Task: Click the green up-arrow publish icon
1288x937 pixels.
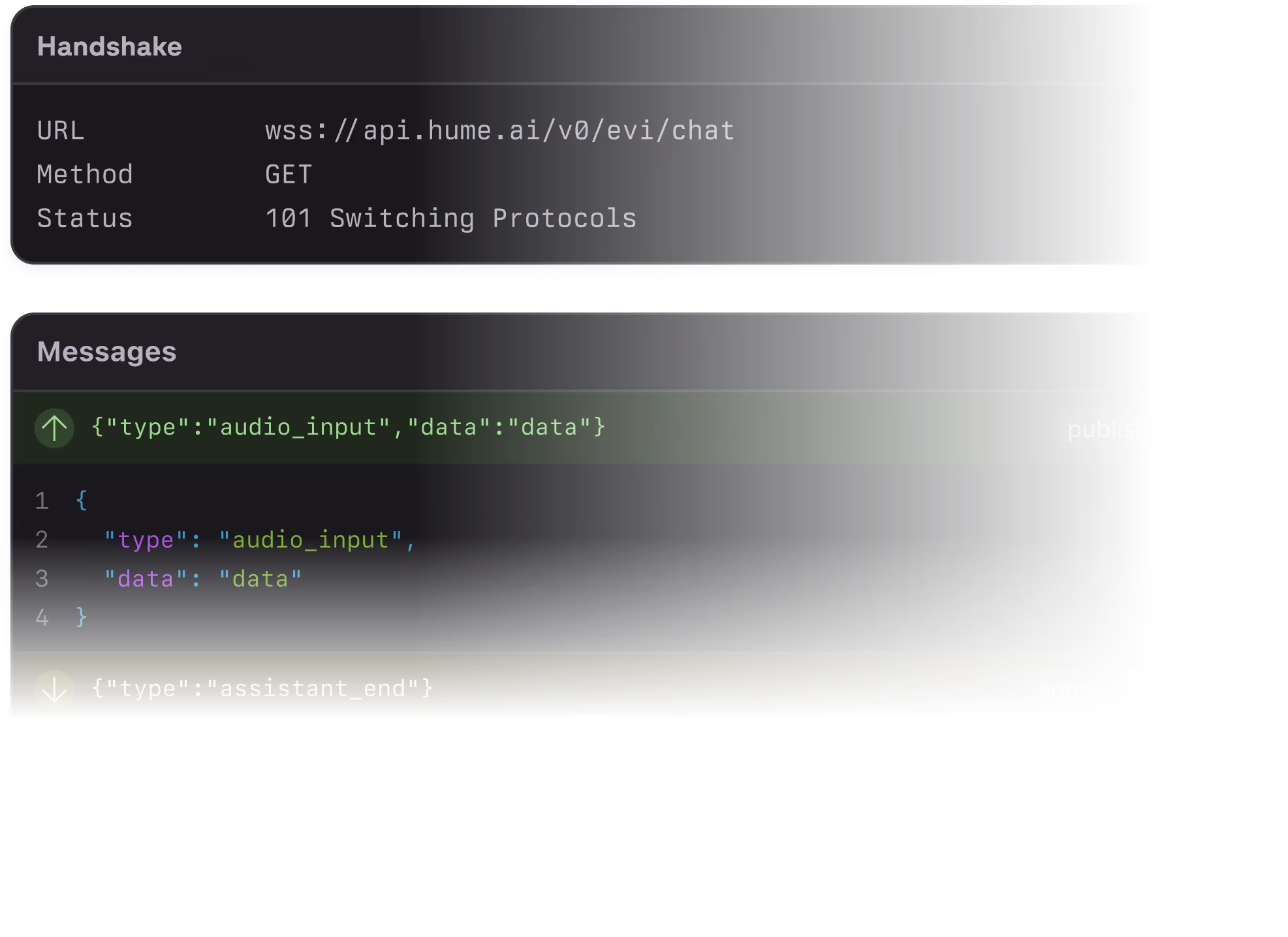Action: coord(54,429)
